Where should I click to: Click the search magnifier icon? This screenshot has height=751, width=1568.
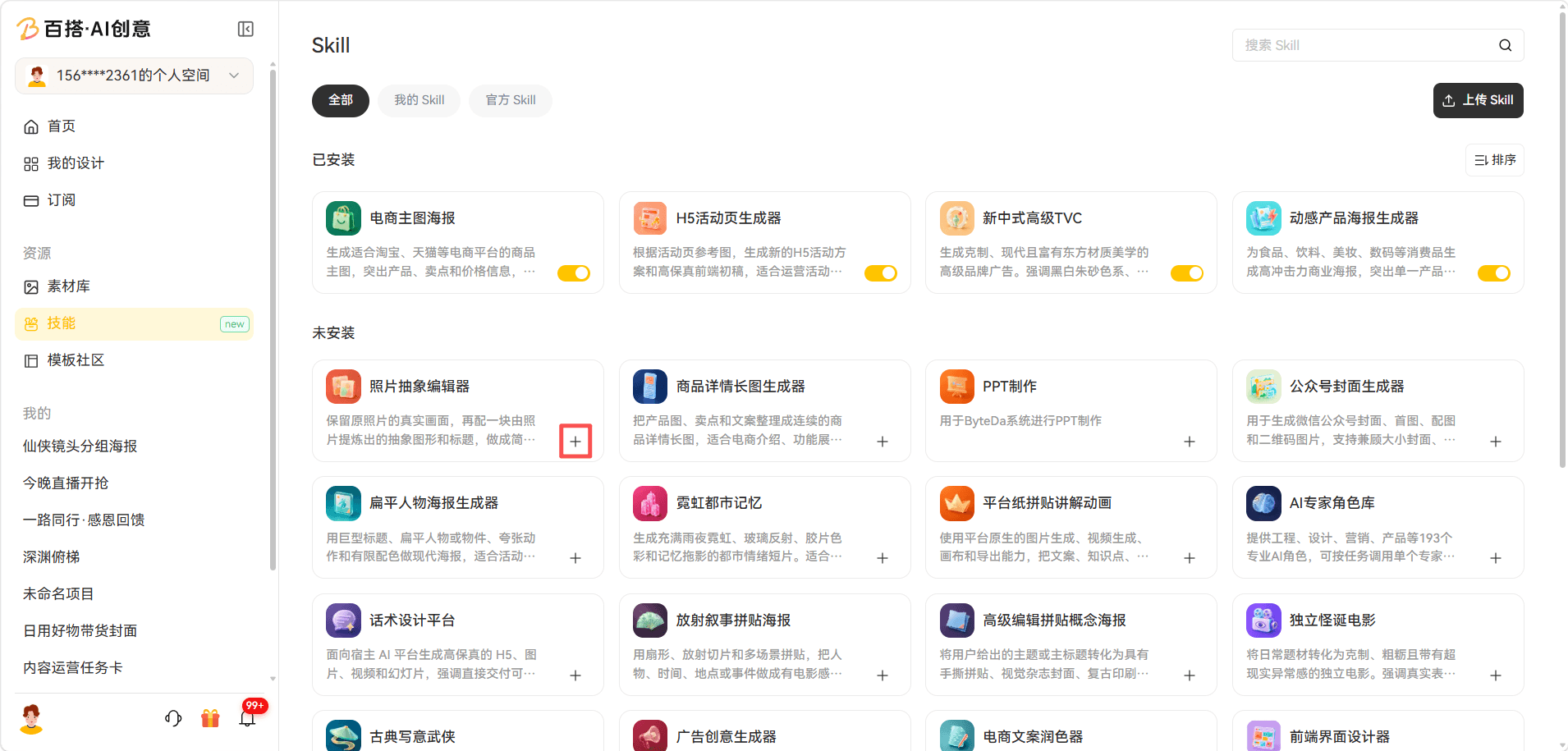[x=1505, y=45]
